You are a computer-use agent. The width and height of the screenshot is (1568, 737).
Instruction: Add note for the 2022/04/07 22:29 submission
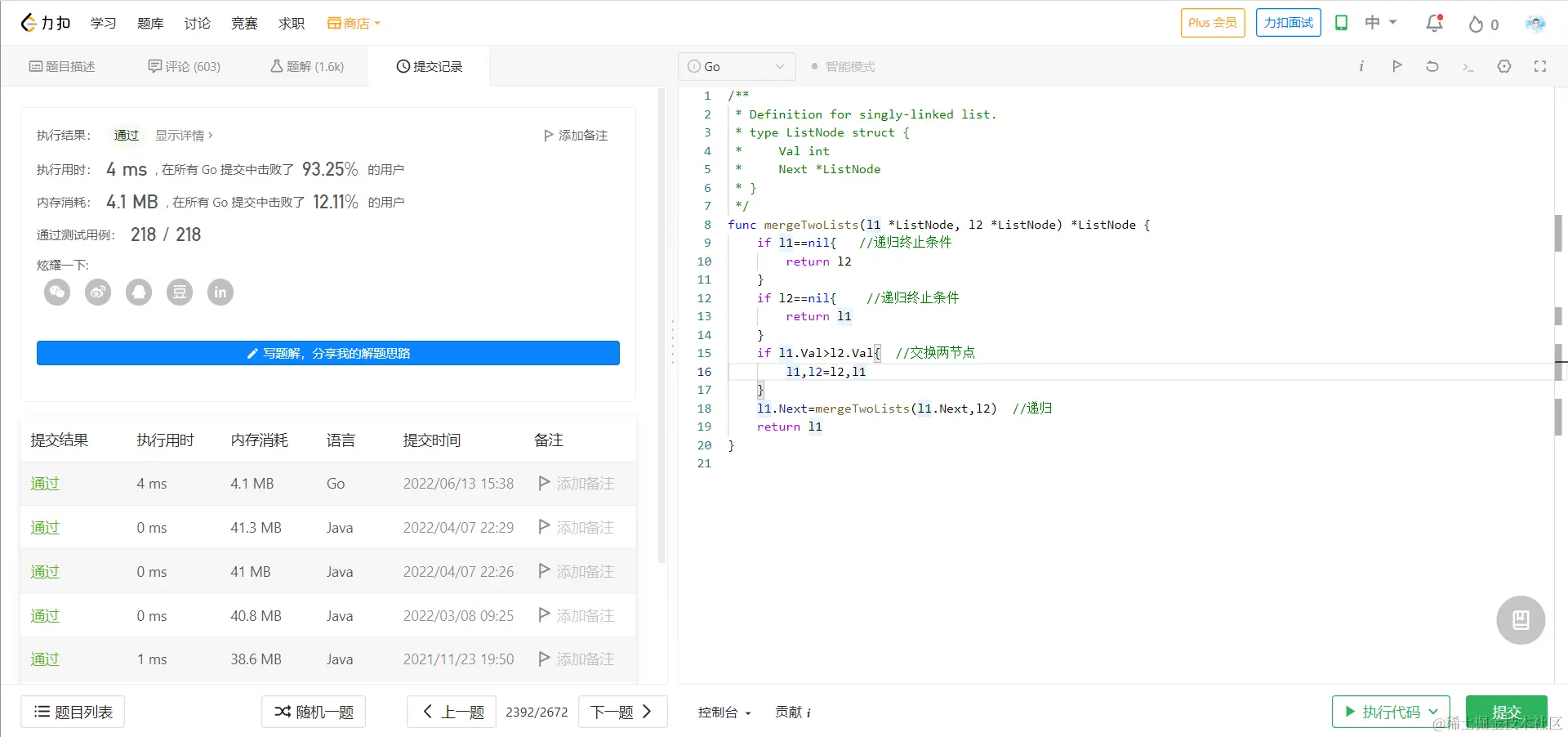coord(577,528)
